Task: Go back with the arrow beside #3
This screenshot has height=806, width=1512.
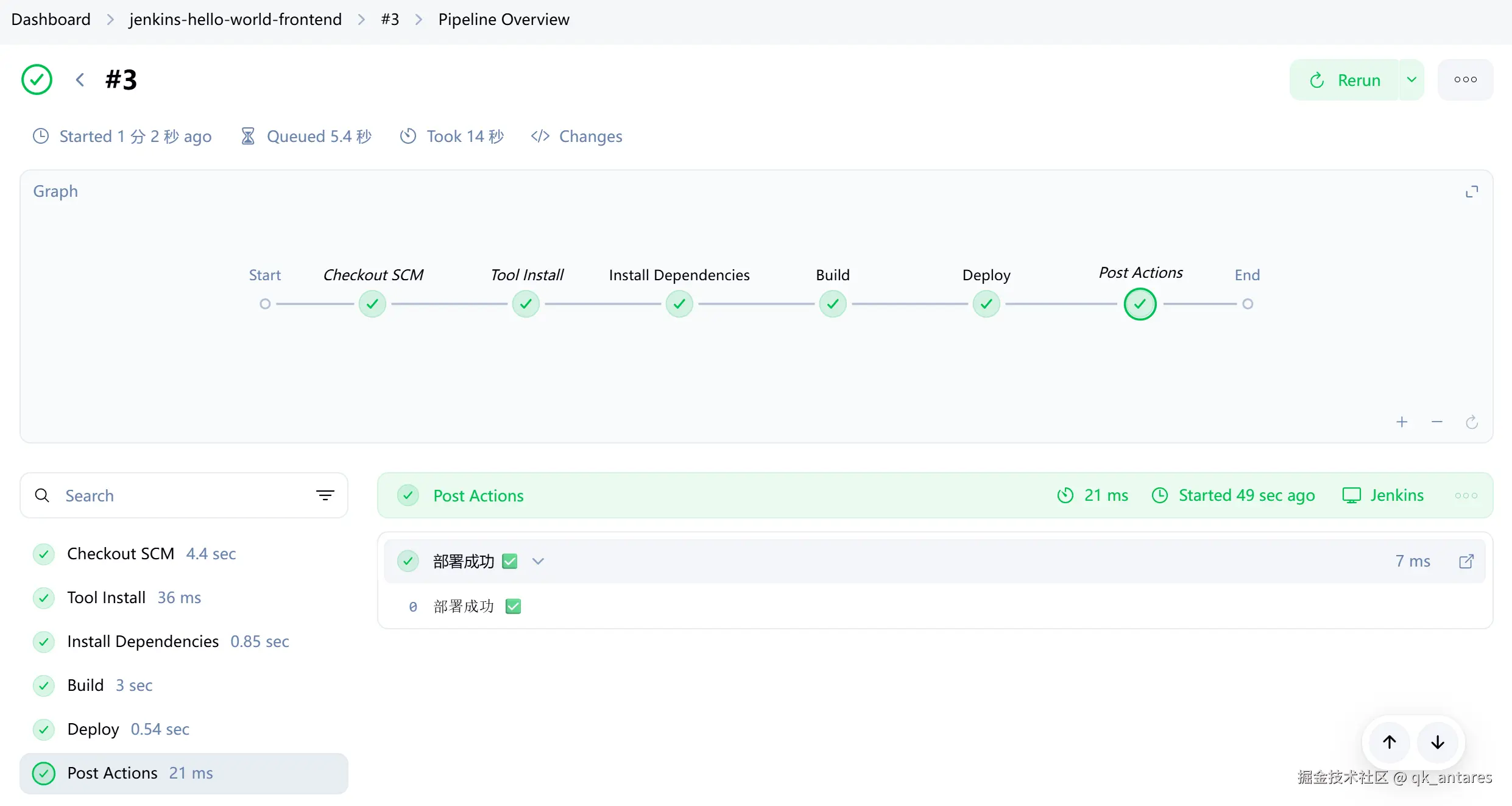Action: click(x=80, y=80)
